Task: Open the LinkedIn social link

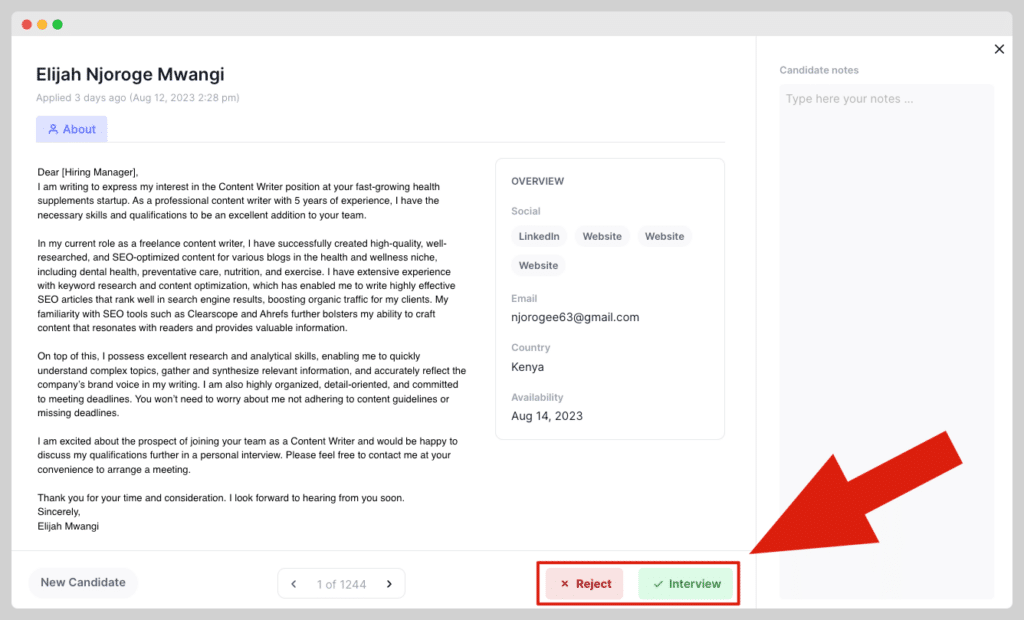Action: pyautogui.click(x=539, y=237)
